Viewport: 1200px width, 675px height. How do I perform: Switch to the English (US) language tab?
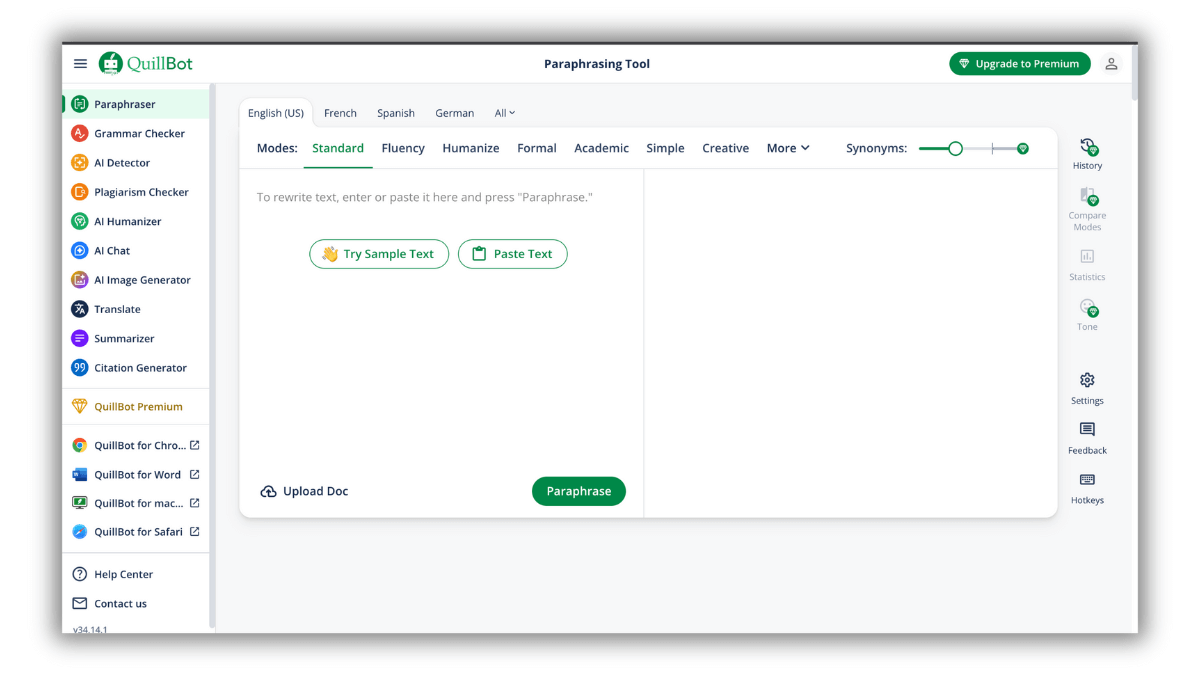tap(276, 113)
